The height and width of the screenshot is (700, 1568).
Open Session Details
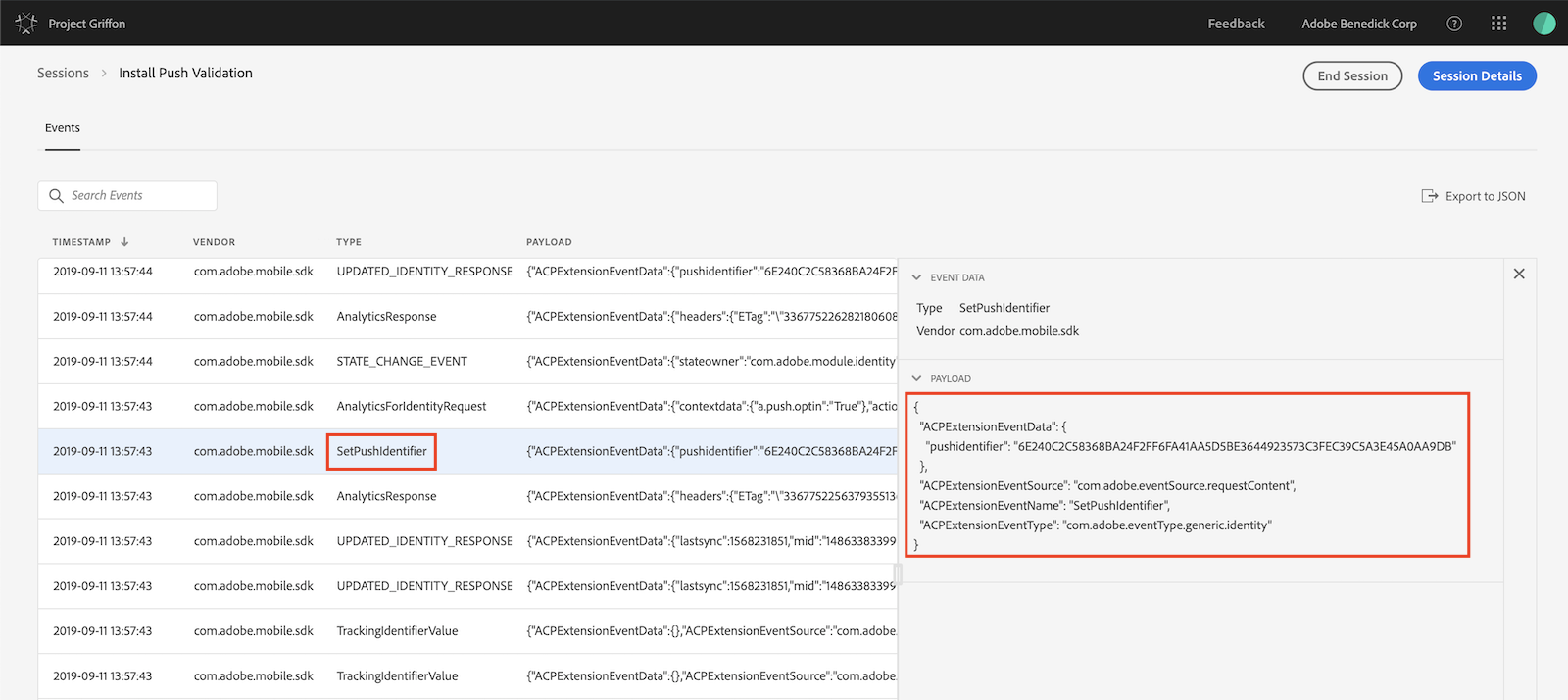(x=1477, y=75)
